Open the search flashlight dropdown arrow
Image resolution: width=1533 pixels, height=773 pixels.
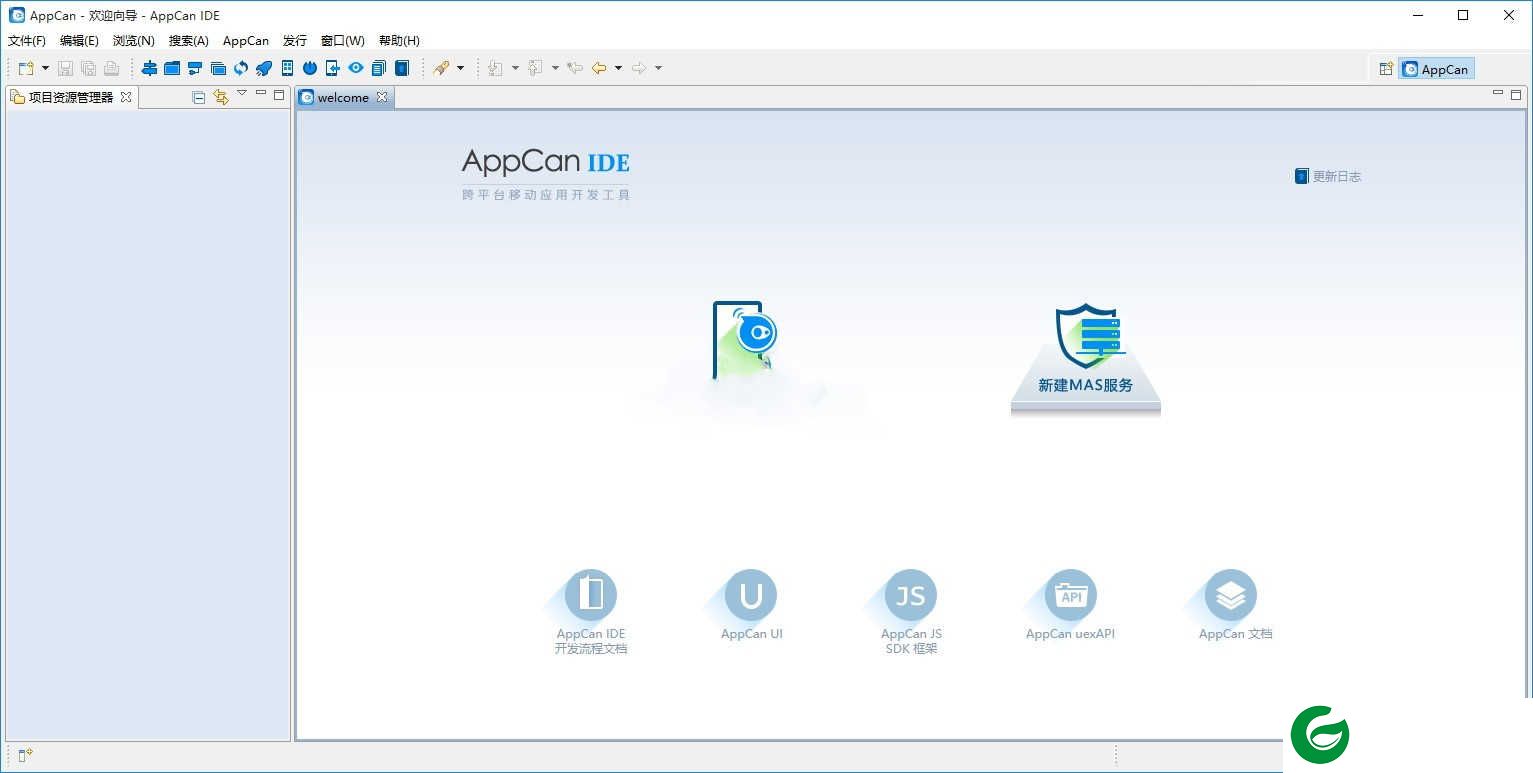(x=460, y=68)
